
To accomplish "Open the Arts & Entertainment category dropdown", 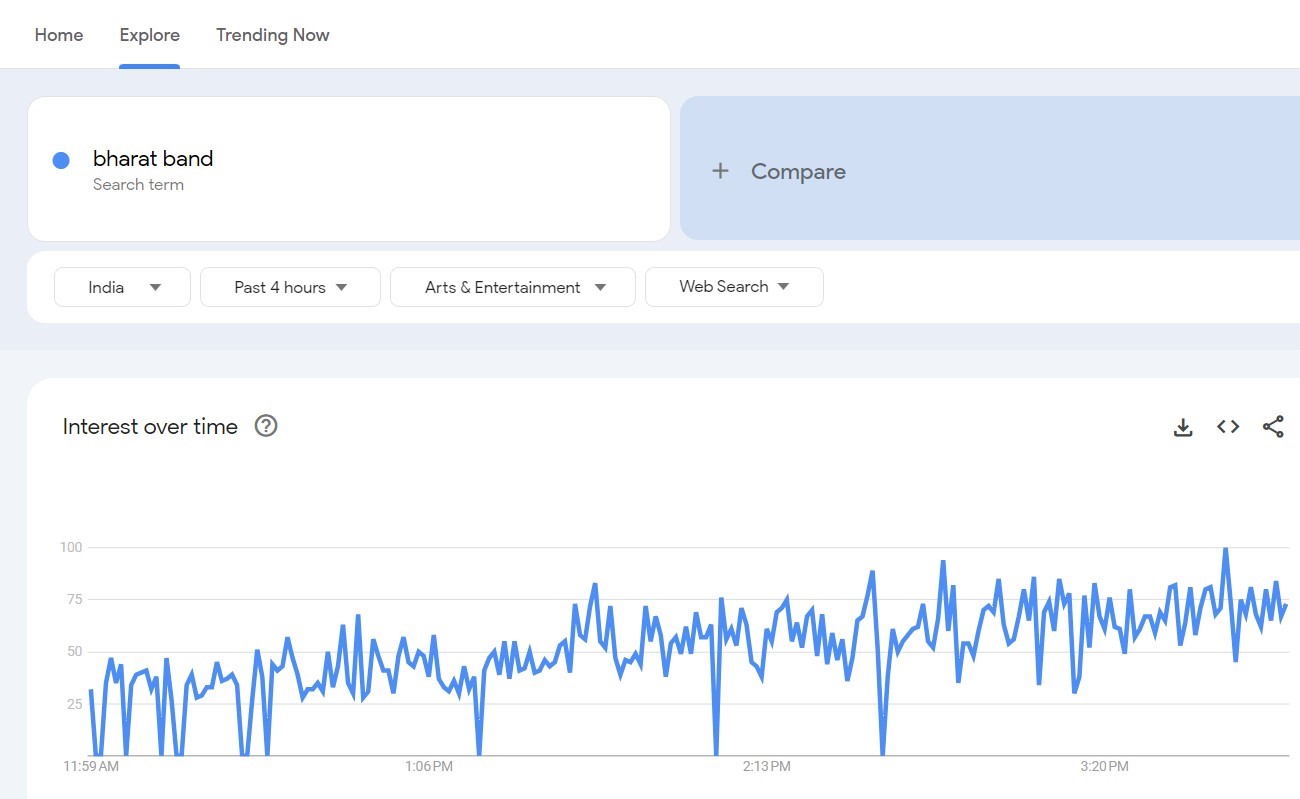I will click(513, 287).
